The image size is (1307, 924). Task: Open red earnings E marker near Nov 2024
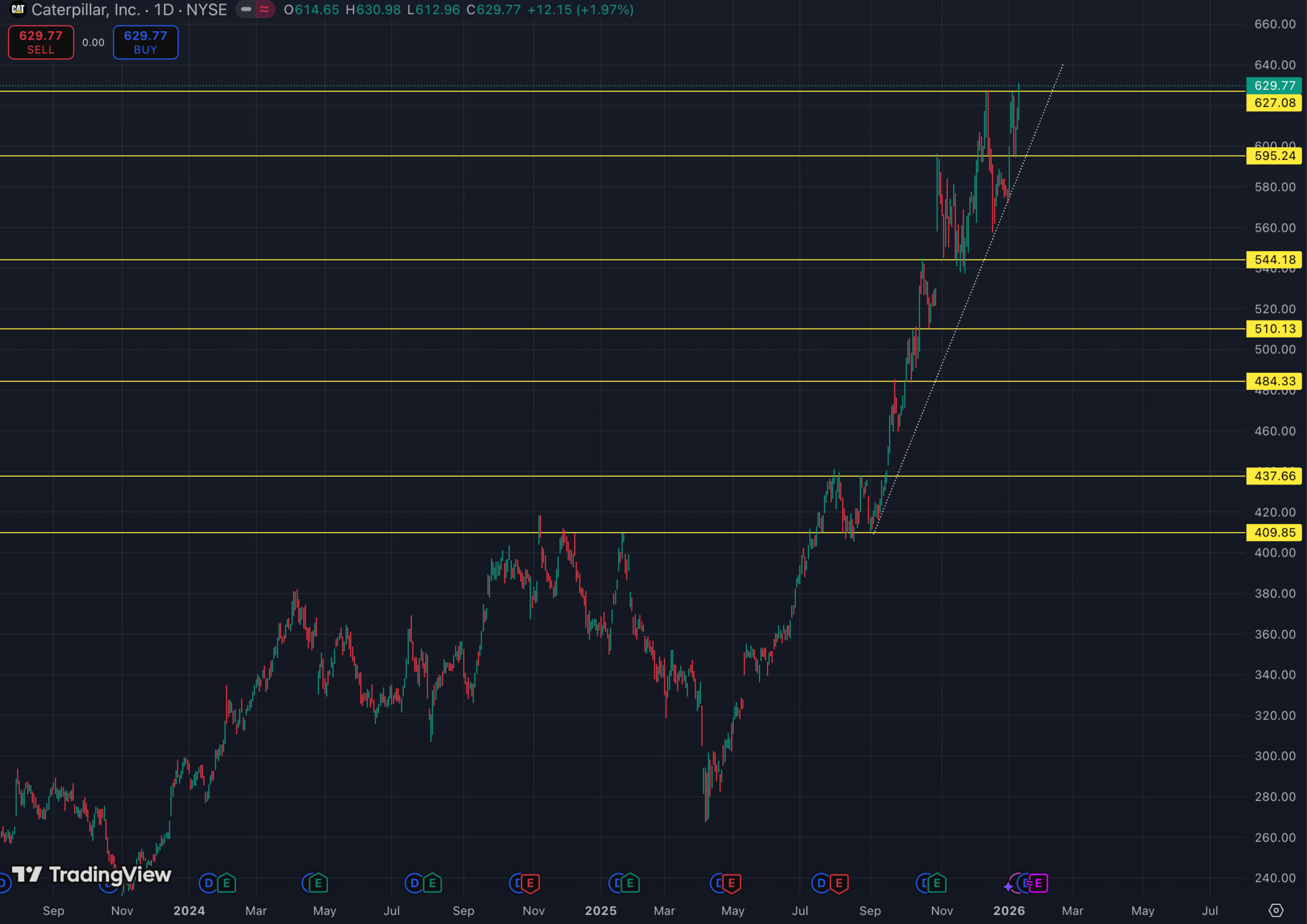(x=530, y=883)
